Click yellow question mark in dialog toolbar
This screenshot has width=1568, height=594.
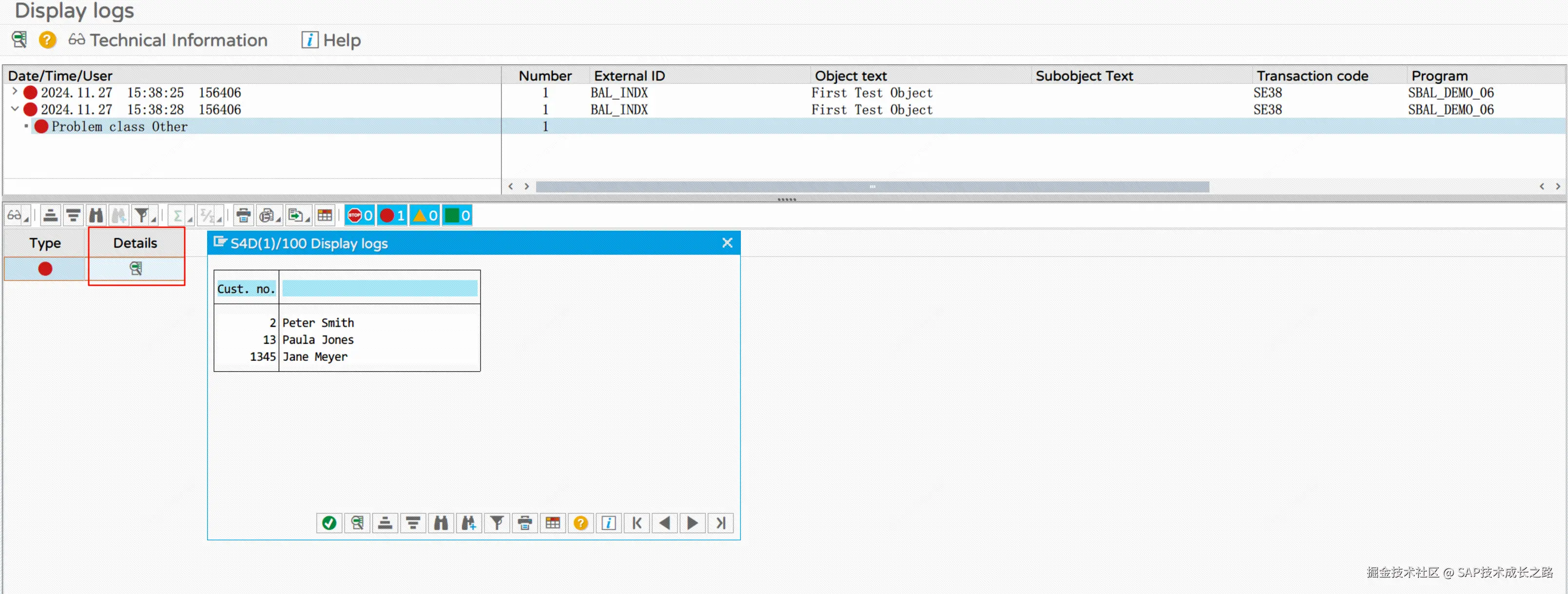click(581, 523)
